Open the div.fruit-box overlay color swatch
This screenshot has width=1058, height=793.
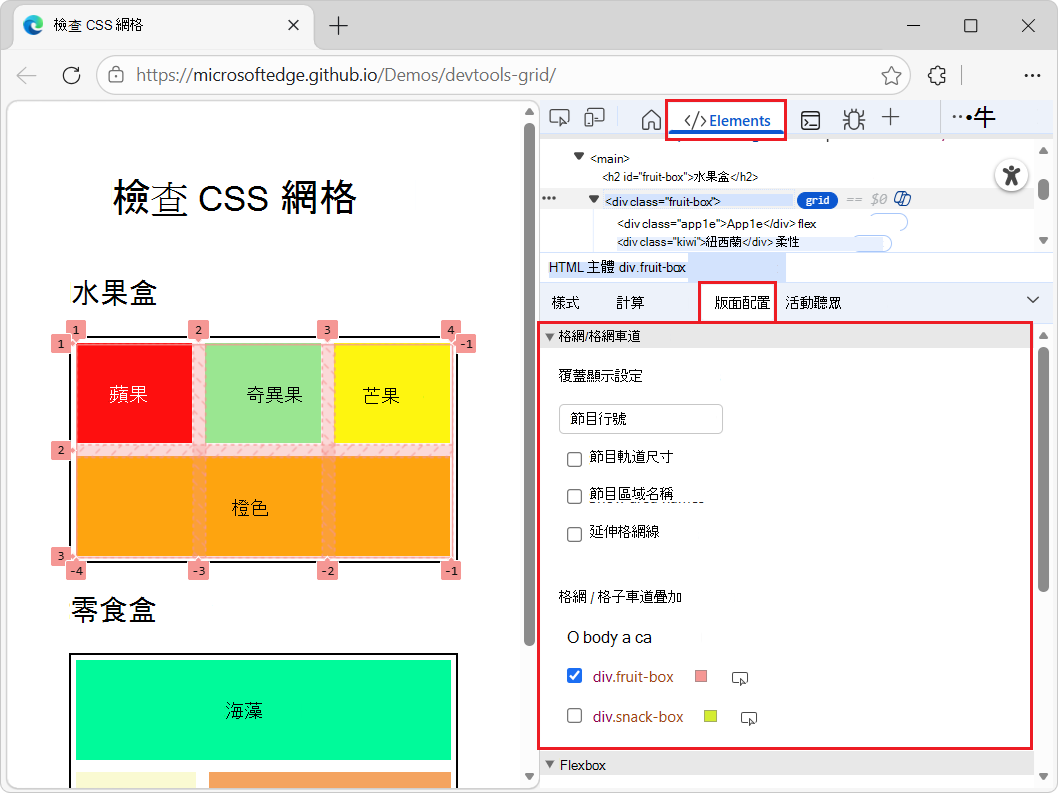[701, 676]
